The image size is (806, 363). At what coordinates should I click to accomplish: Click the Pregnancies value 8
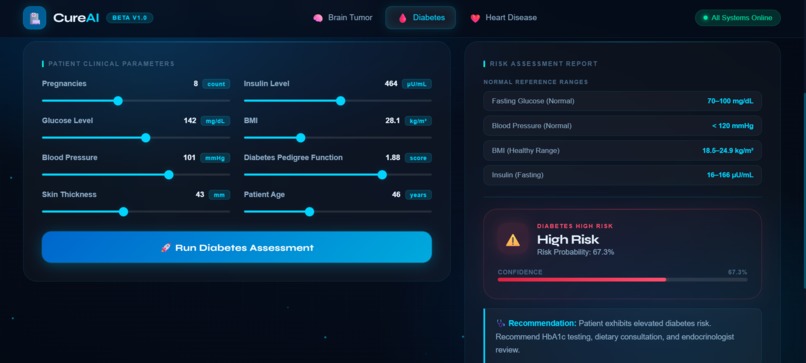(195, 83)
